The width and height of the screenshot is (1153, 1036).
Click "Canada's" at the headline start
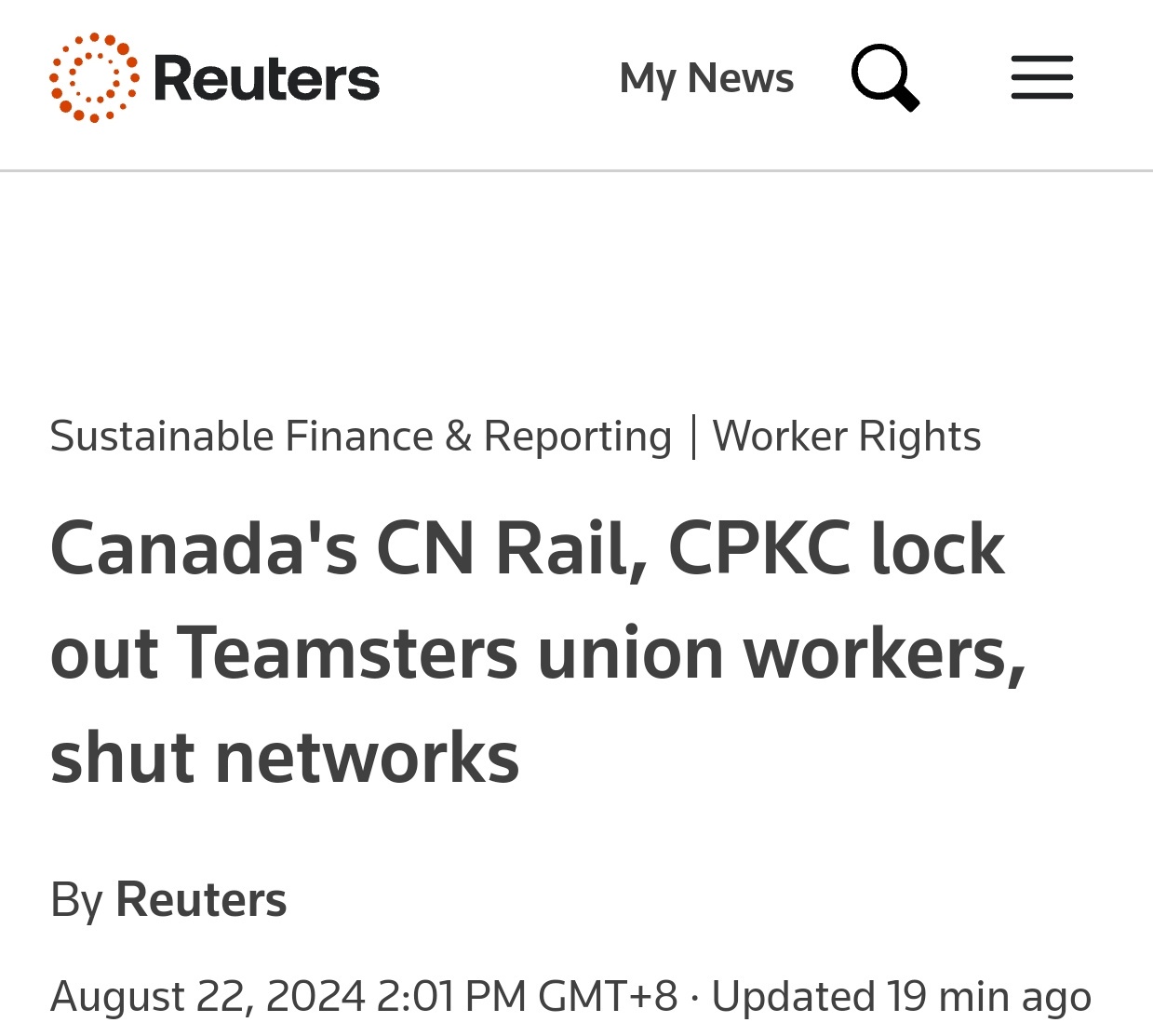[204, 549]
